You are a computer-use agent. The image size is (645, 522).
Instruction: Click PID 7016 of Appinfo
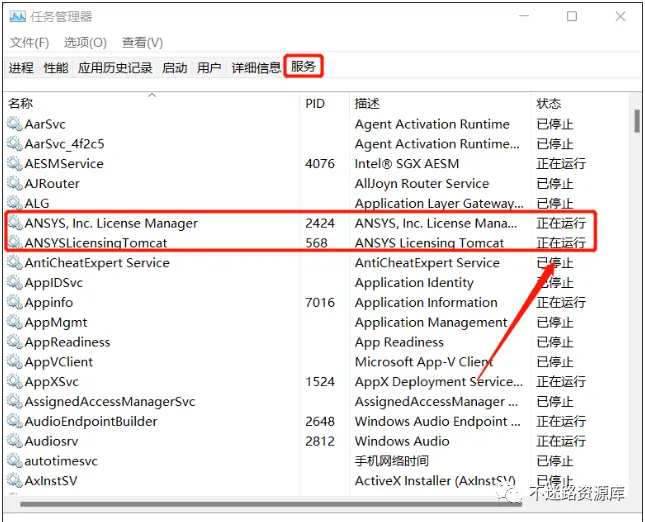point(320,302)
